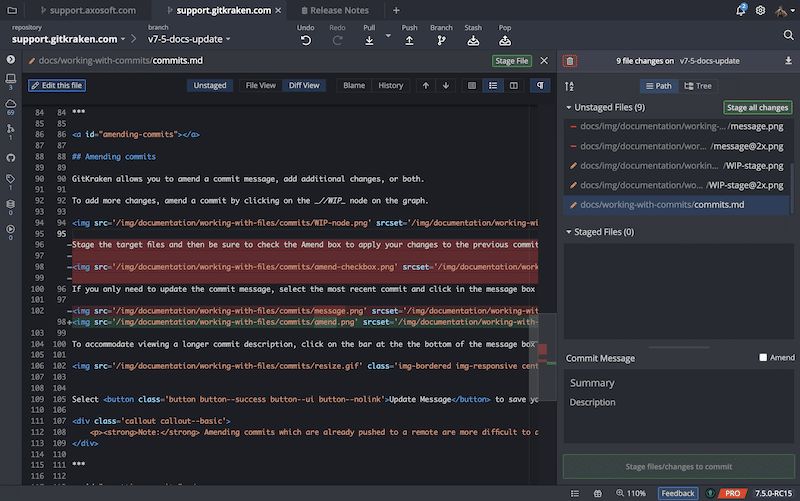Viewport: 800px width, 501px height.
Task: Open the branch v7-5-docs-update dropdown
Action: coord(189,39)
